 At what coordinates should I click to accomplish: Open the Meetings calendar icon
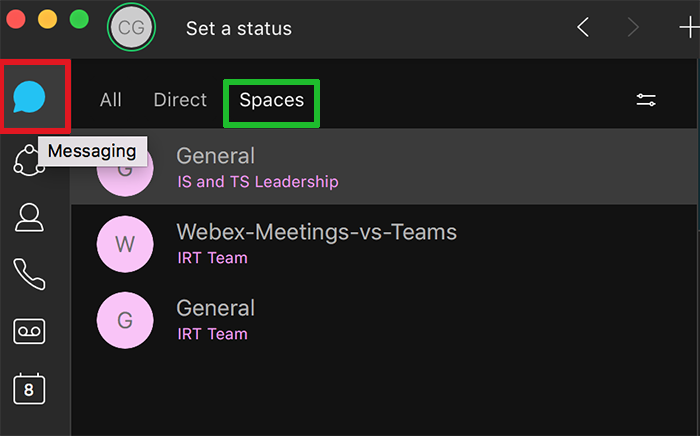pyautogui.click(x=29, y=388)
